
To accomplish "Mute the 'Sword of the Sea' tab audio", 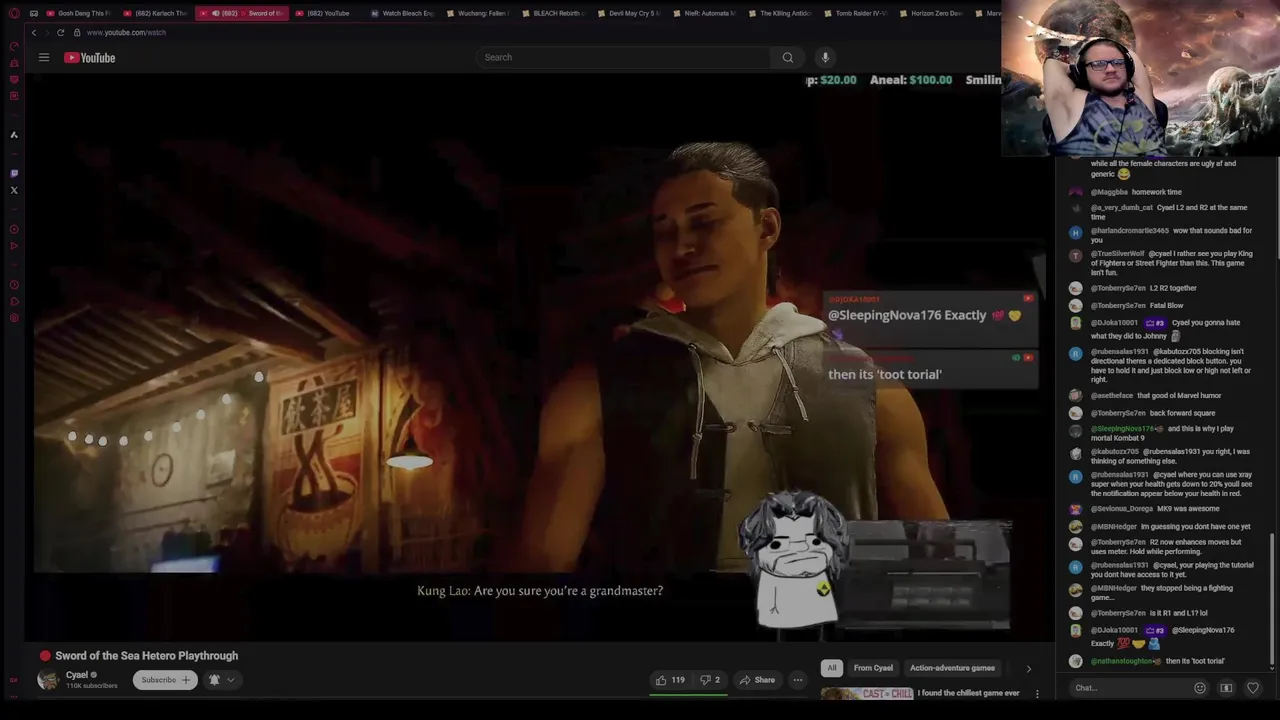I will click(x=216, y=13).
